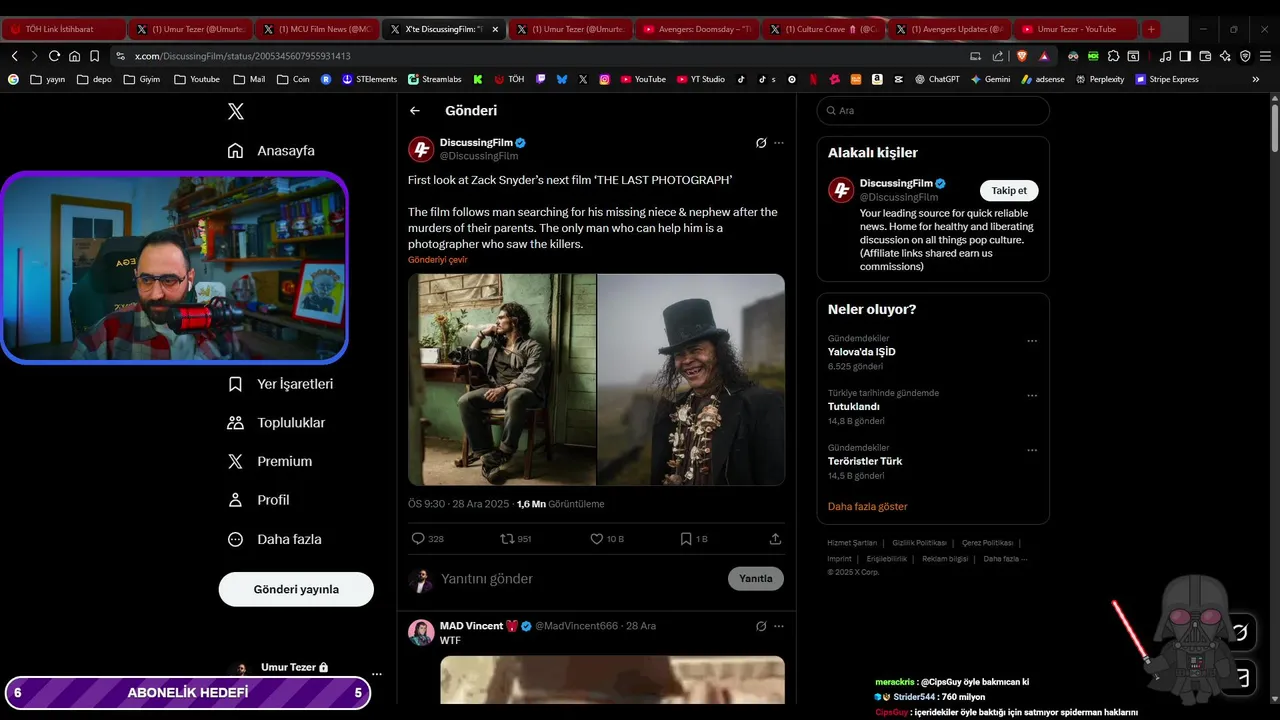Open options for Yalova'da IŞİD trend
This screenshot has width=1280, height=720.
pos(1032,341)
